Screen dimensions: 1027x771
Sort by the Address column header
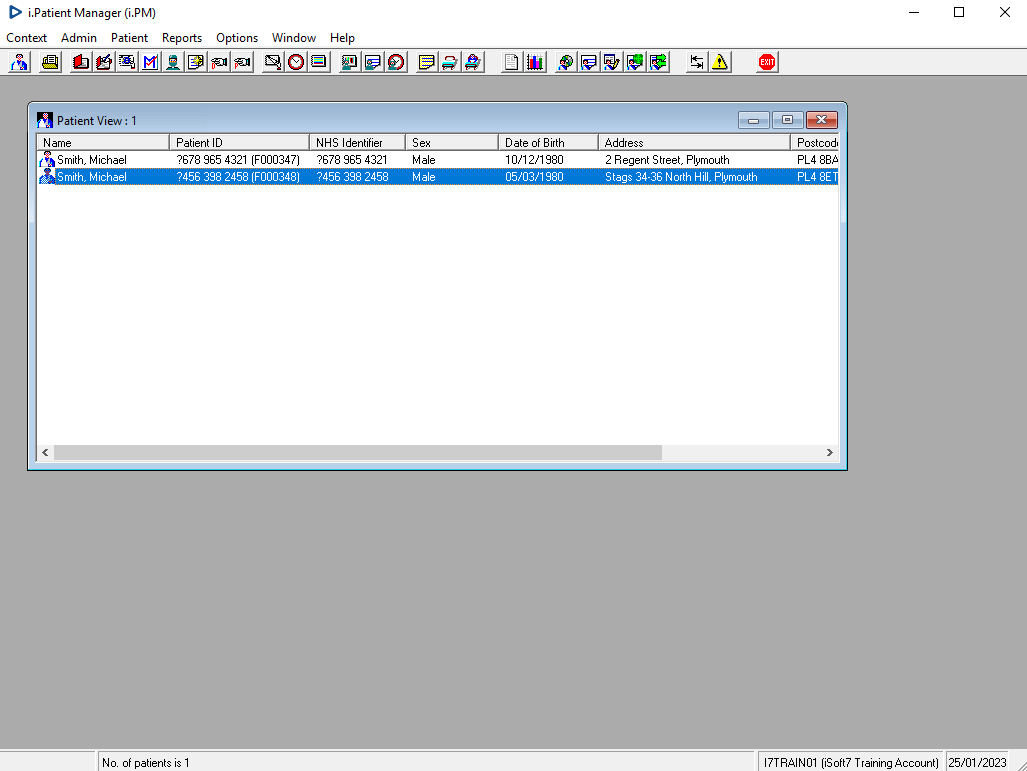pyautogui.click(x=694, y=142)
